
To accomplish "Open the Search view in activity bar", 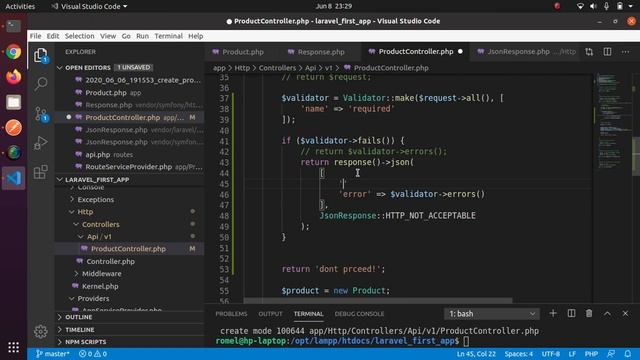I will click(40, 84).
